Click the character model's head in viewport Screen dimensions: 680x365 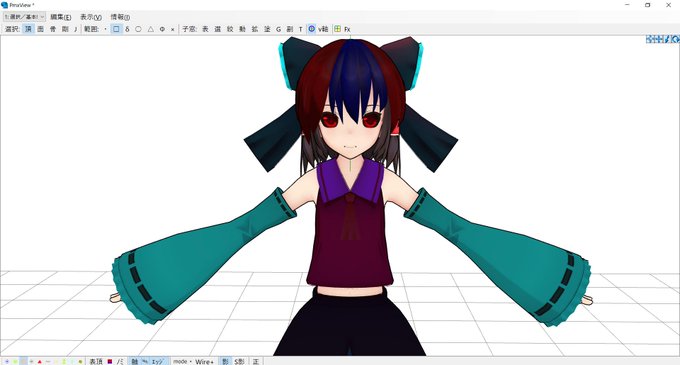pyautogui.click(x=350, y=100)
